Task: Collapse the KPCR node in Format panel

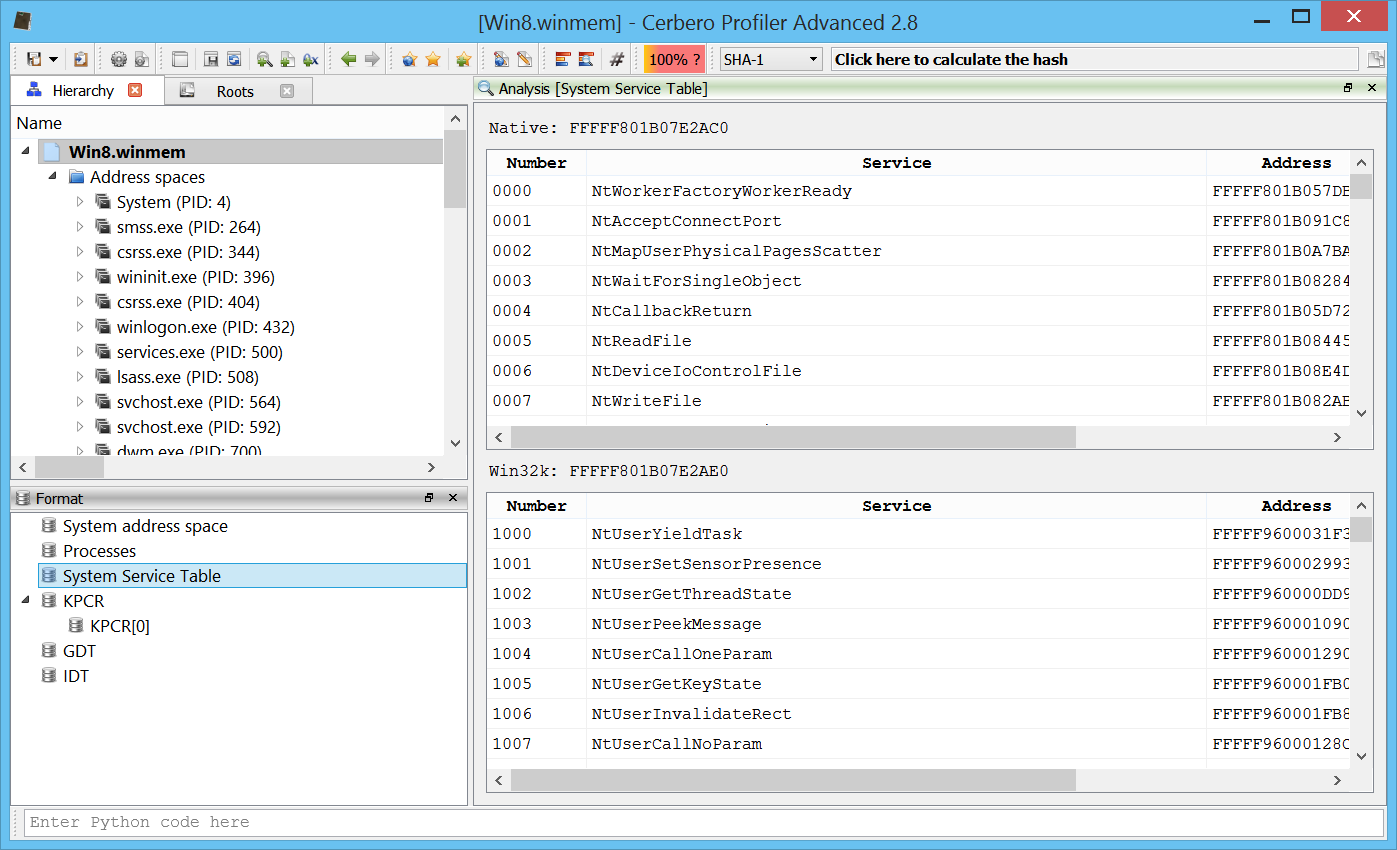Action: click(25, 600)
